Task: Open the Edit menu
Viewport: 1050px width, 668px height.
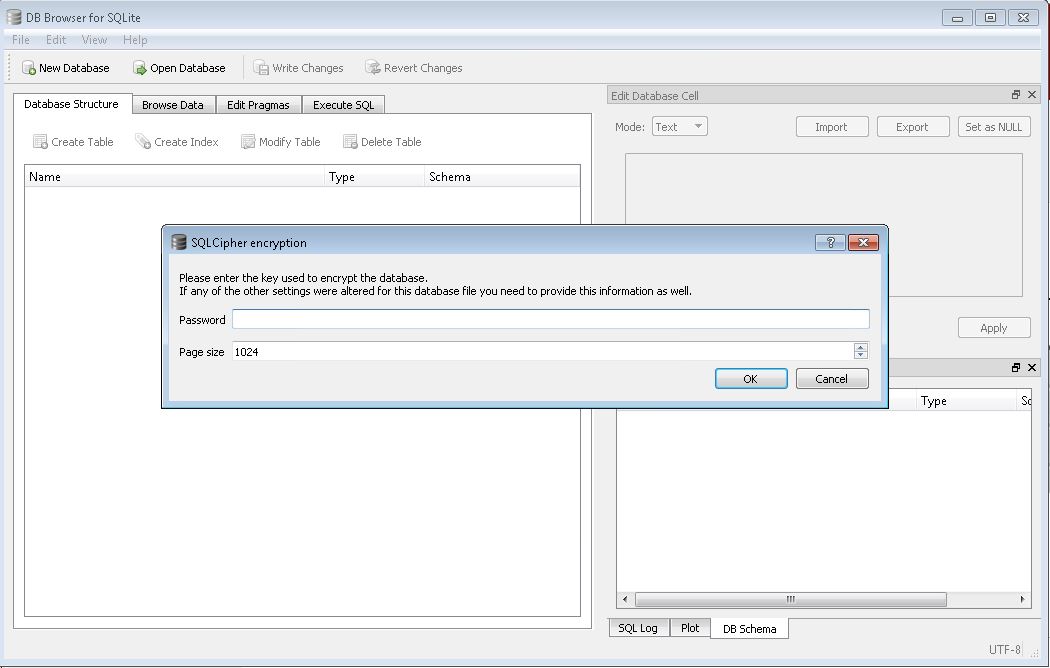Action: pos(56,39)
